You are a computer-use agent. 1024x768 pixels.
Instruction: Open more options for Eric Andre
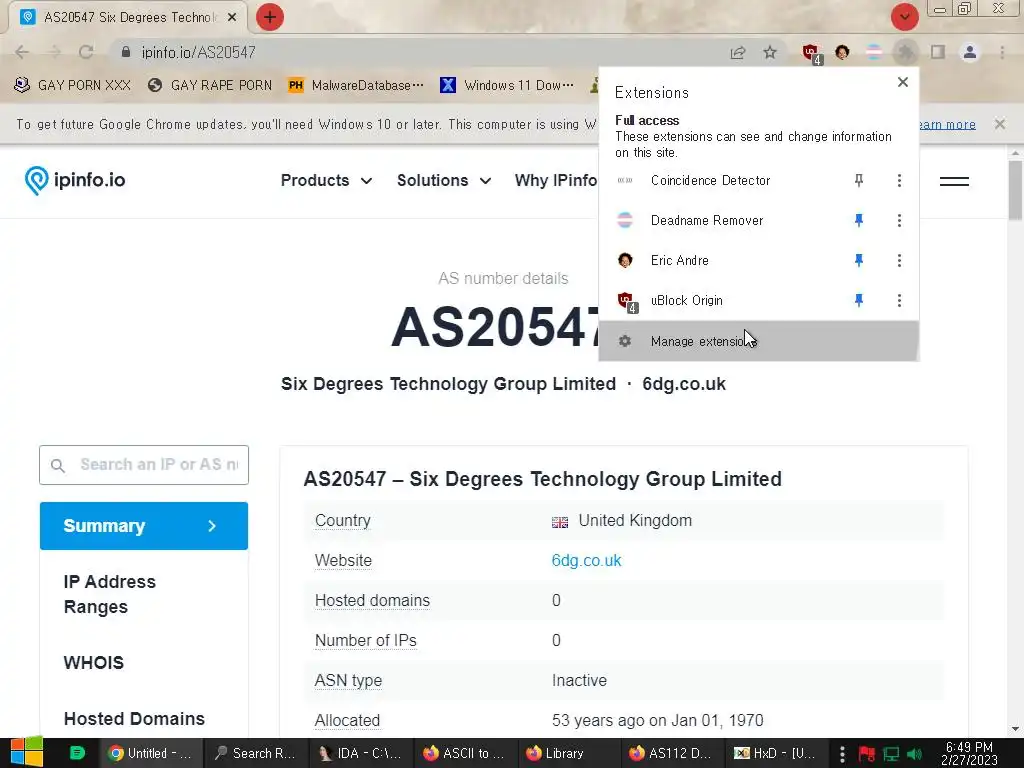pyautogui.click(x=899, y=261)
